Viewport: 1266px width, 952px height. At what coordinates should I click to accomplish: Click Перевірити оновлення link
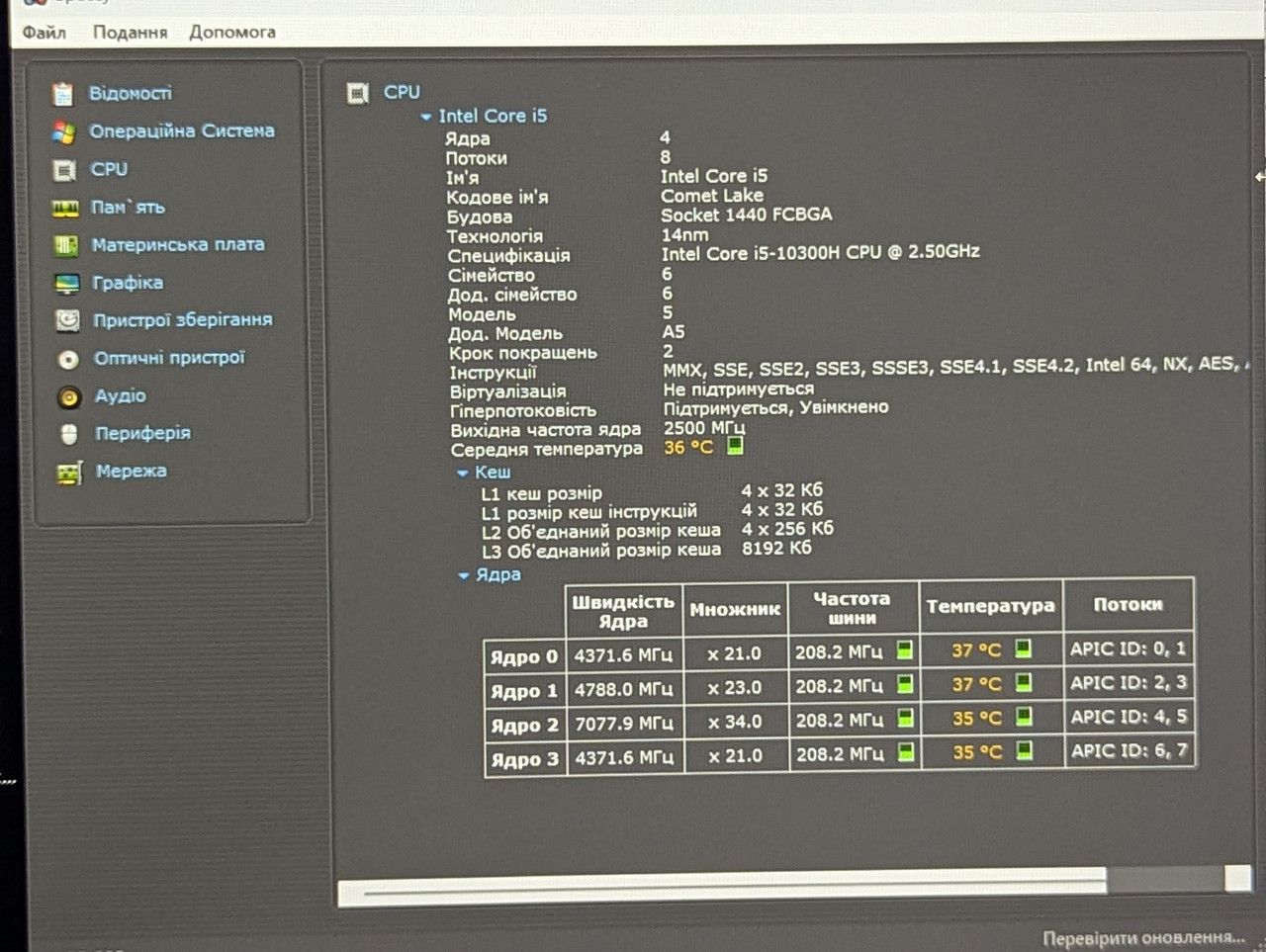(x=1143, y=937)
